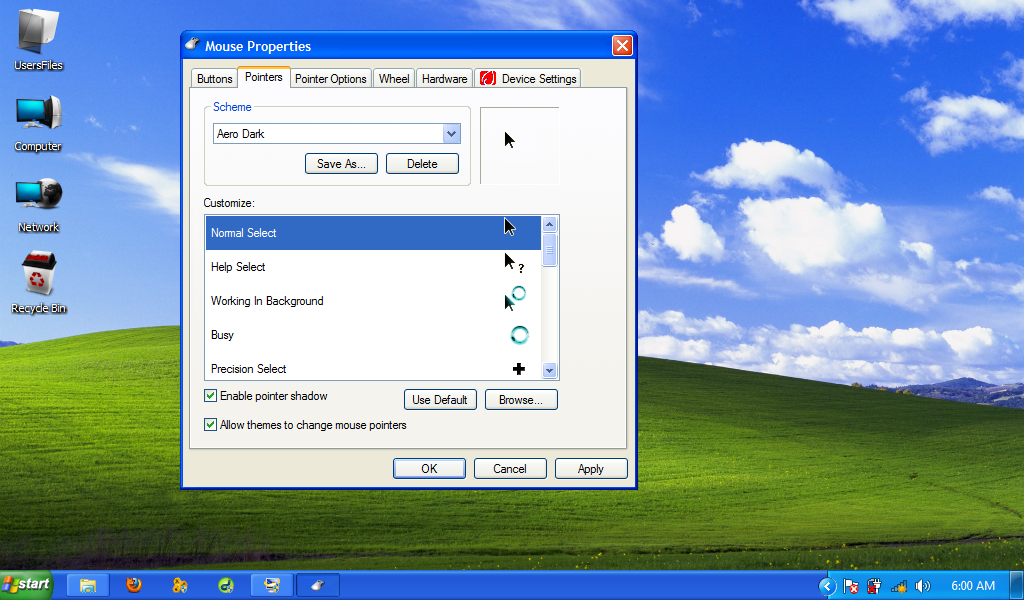
Task: Click the orange shielded gears taskbar icon
Action: click(180, 585)
